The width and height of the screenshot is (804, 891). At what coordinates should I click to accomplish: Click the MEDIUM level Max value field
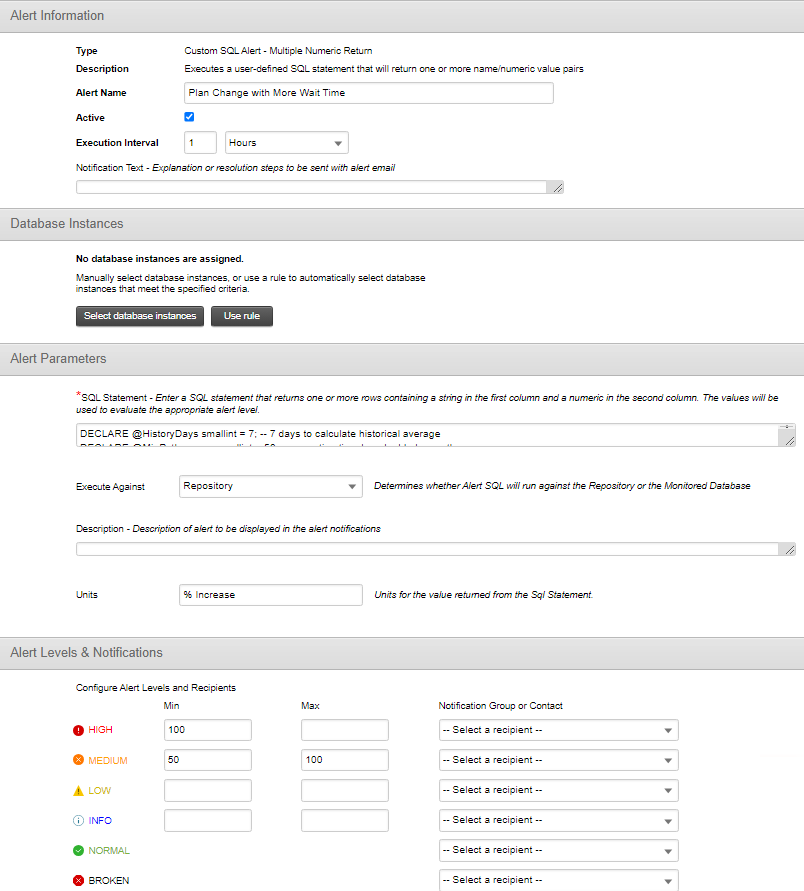(x=345, y=760)
